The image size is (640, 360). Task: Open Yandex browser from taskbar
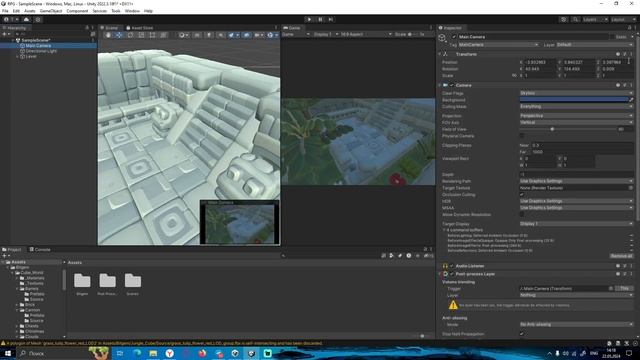169,353
